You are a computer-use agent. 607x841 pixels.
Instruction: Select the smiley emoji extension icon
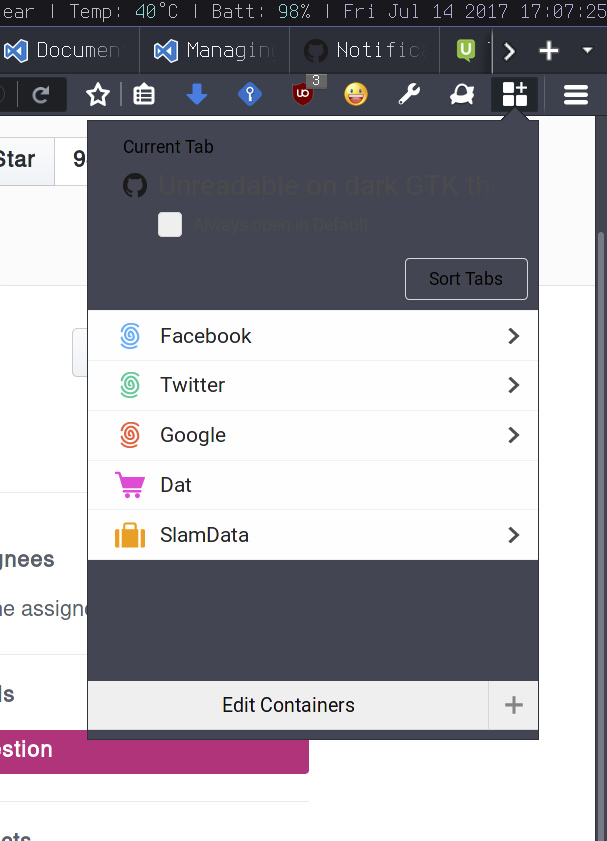pyautogui.click(x=356, y=94)
